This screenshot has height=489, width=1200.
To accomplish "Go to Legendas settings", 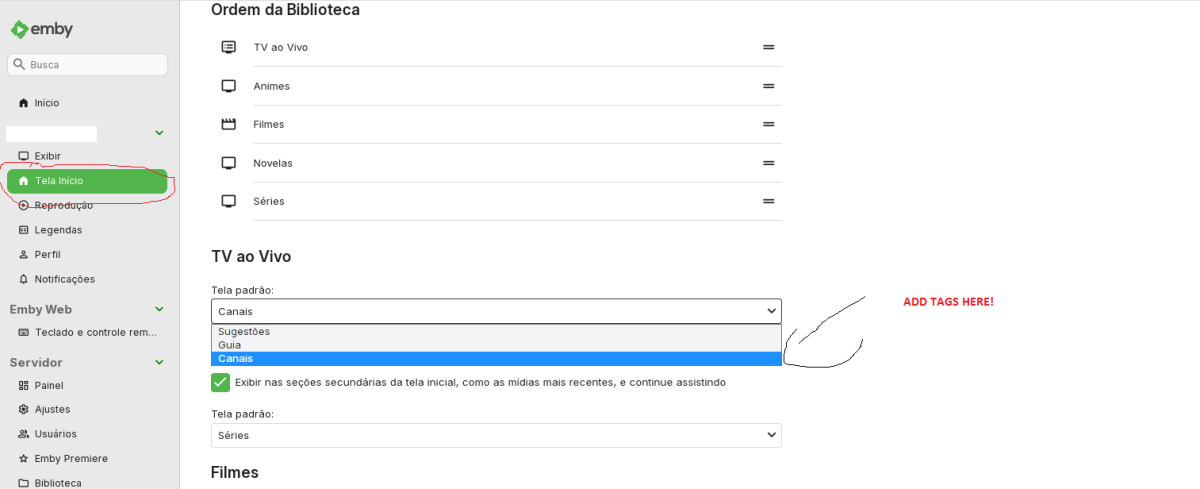I will pyautogui.click(x=58, y=230).
